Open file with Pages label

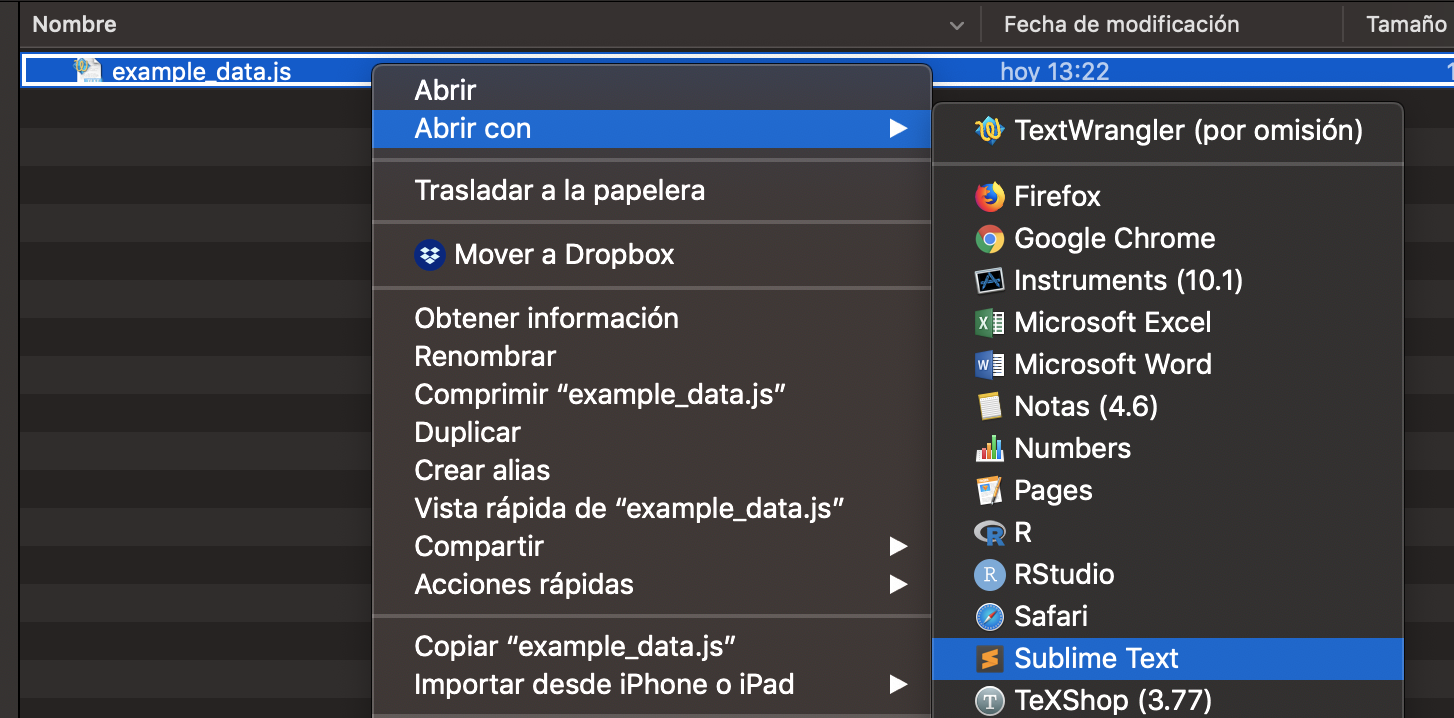click(x=1053, y=491)
